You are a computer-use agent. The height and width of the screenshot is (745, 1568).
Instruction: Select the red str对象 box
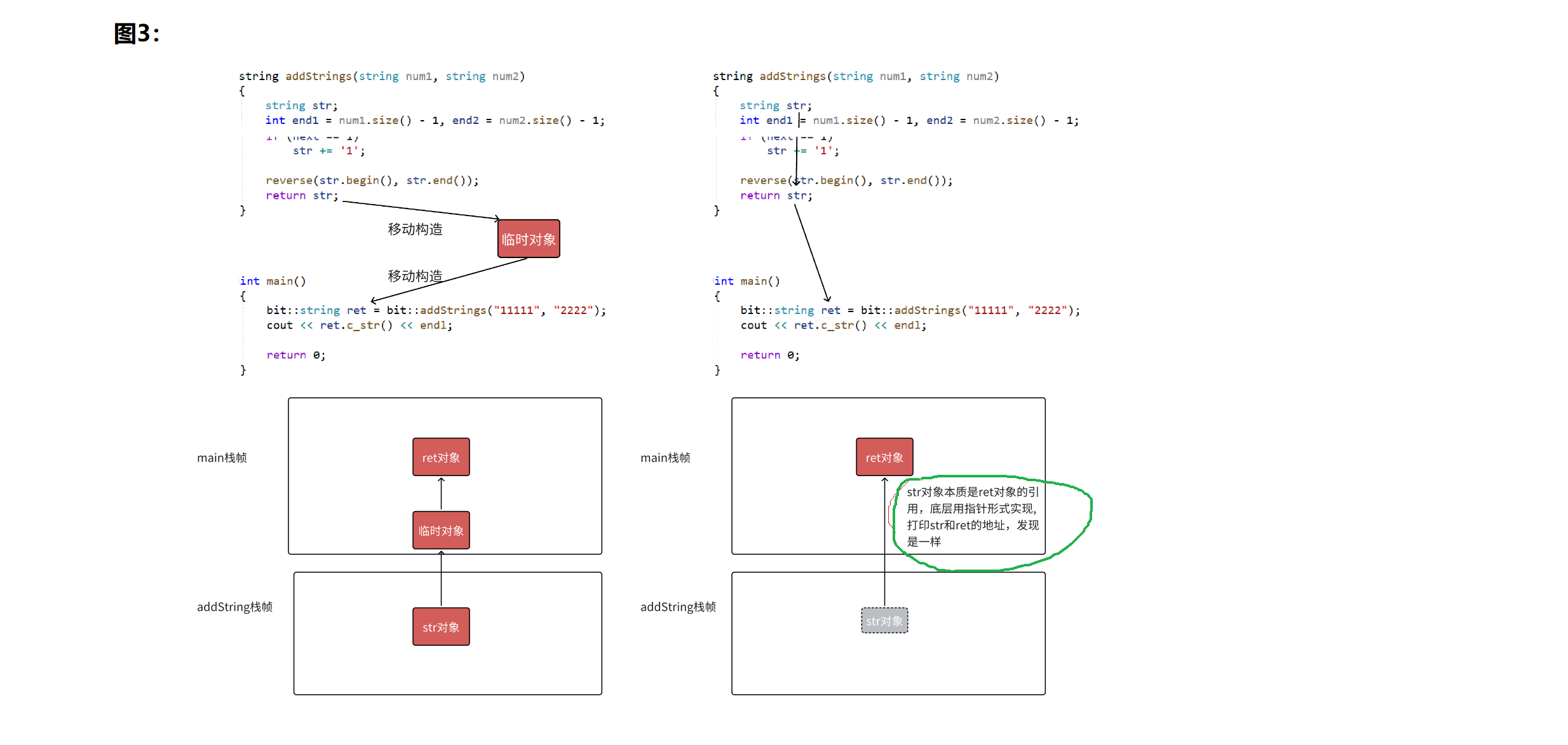[x=441, y=627]
